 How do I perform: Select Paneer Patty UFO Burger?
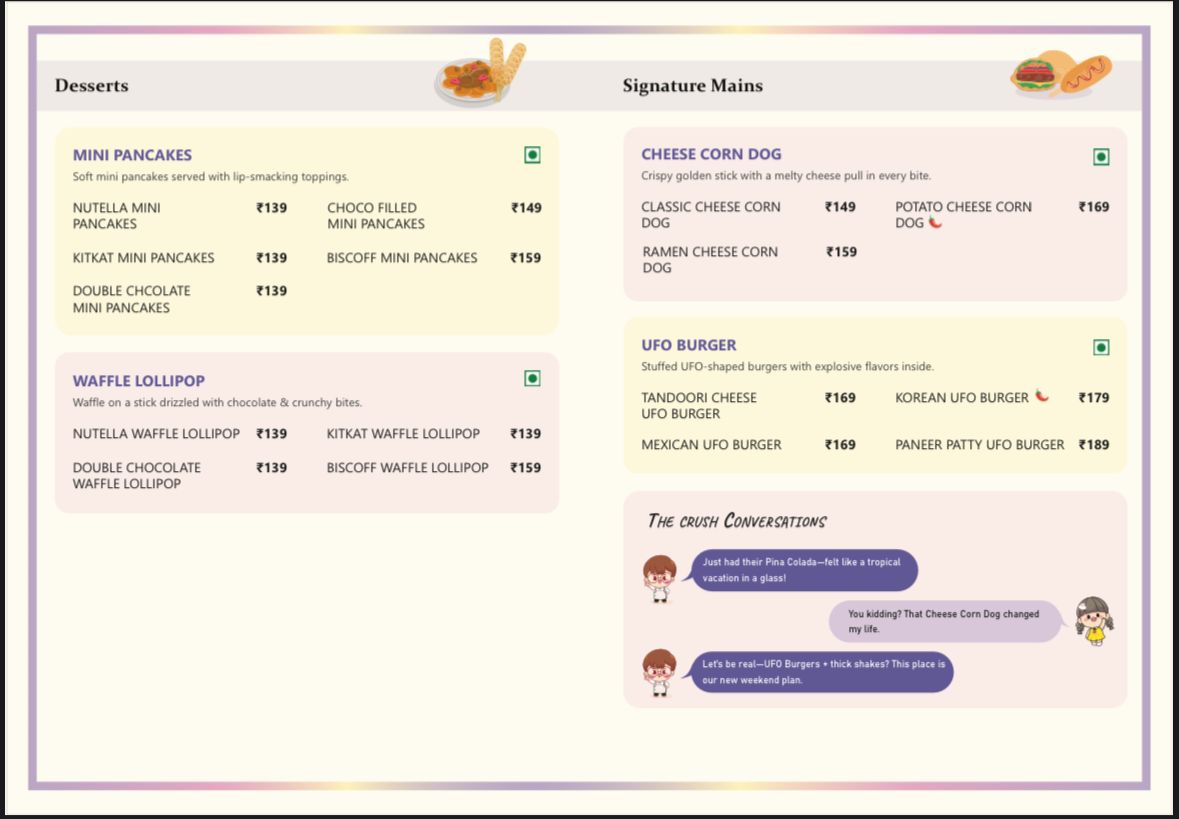pos(979,445)
